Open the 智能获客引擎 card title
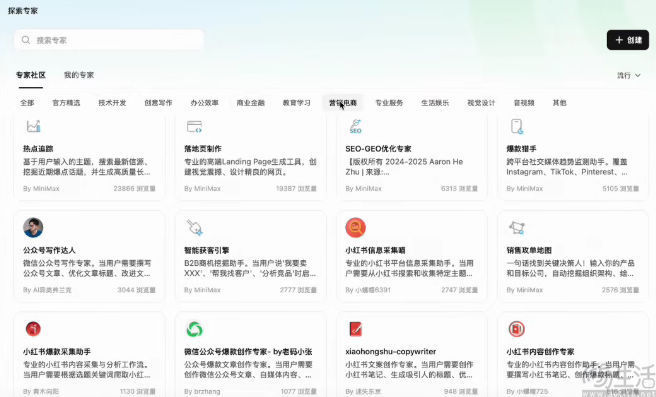 (x=207, y=250)
